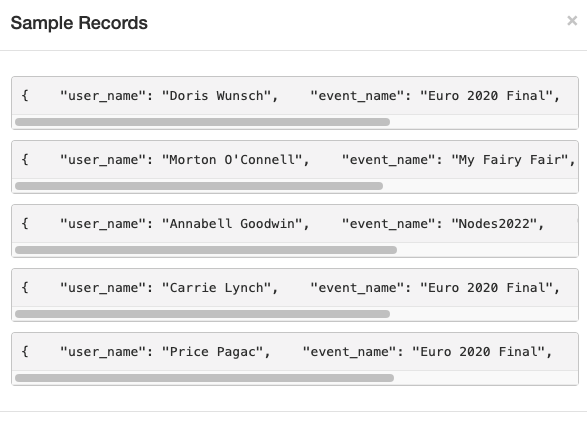This screenshot has height=424, width=587.
Task: Click the Doris Wunsch record scrollbar
Action: point(203,122)
